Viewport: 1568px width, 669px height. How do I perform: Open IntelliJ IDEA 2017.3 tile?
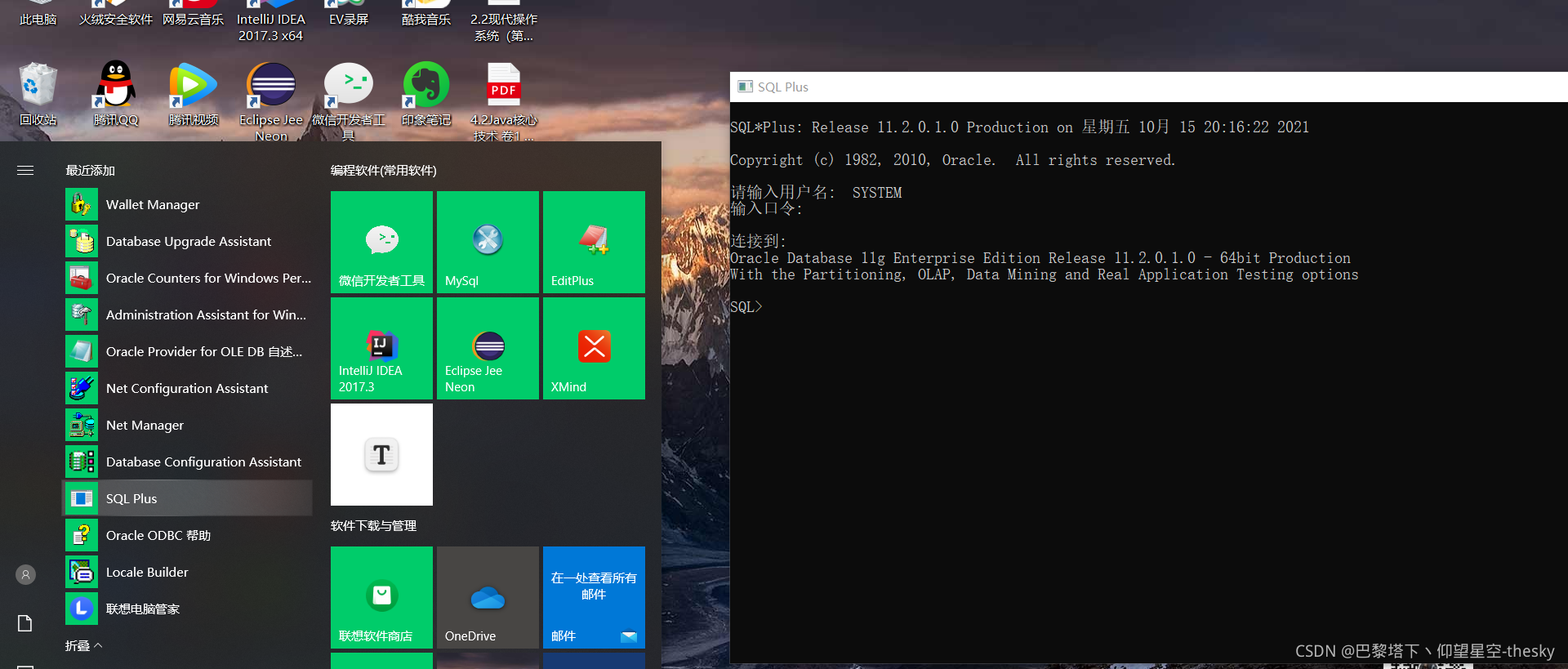(381, 348)
